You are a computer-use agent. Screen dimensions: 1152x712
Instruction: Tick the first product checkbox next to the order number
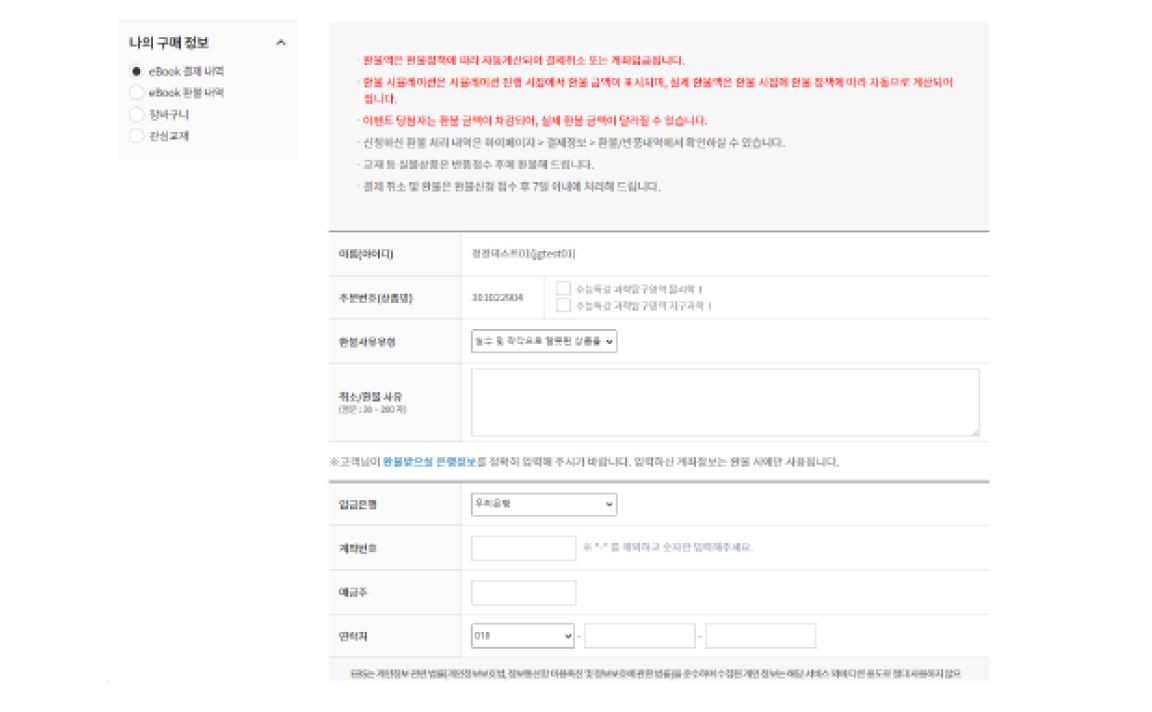click(x=564, y=288)
